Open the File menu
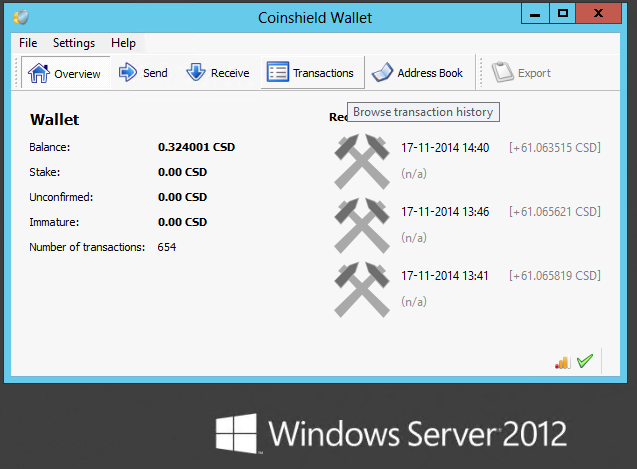 point(28,43)
